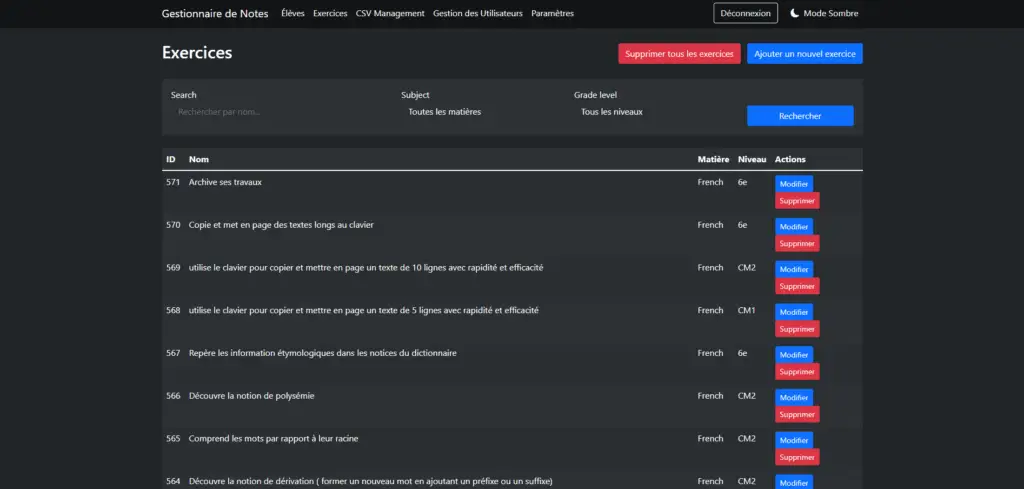
Task: Click the Niveau column header
Action: 752,159
